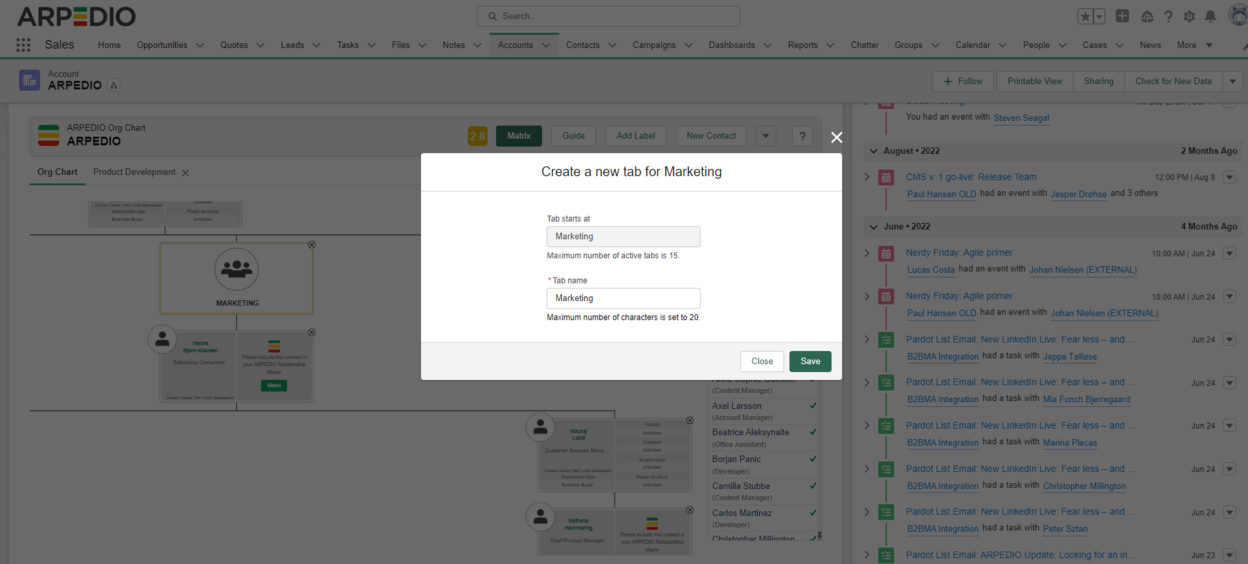Viewport: 1248px width, 564px height.
Task: Click the task icon for Christopher Millington's email
Action: pyautogui.click(x=886, y=469)
